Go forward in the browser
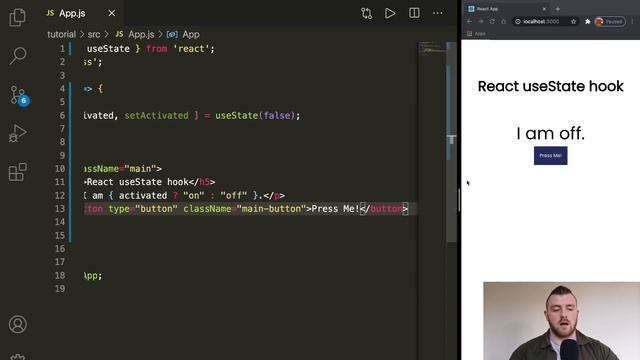Image resolution: width=640 pixels, height=360 pixels. click(480, 21)
